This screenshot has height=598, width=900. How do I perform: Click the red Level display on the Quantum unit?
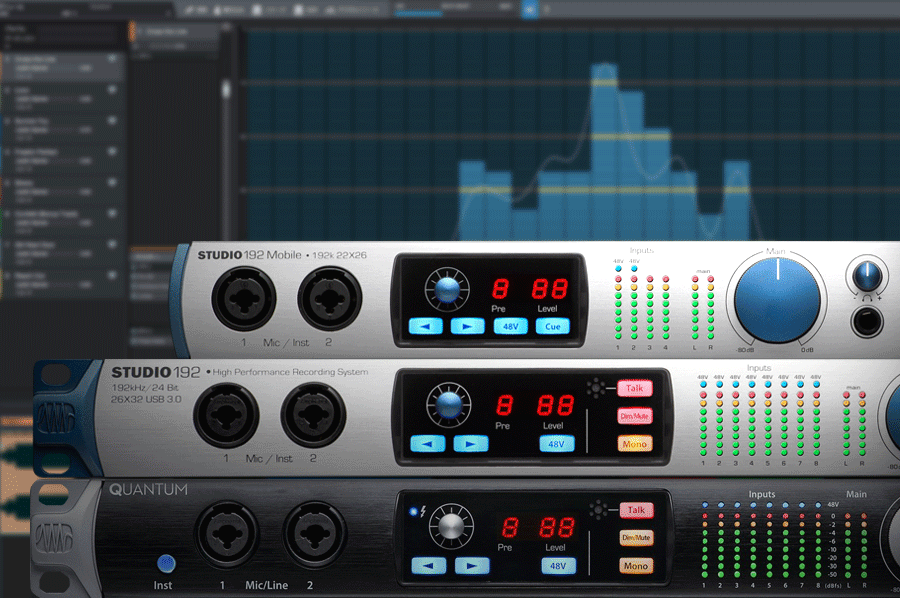pyautogui.click(x=556, y=527)
